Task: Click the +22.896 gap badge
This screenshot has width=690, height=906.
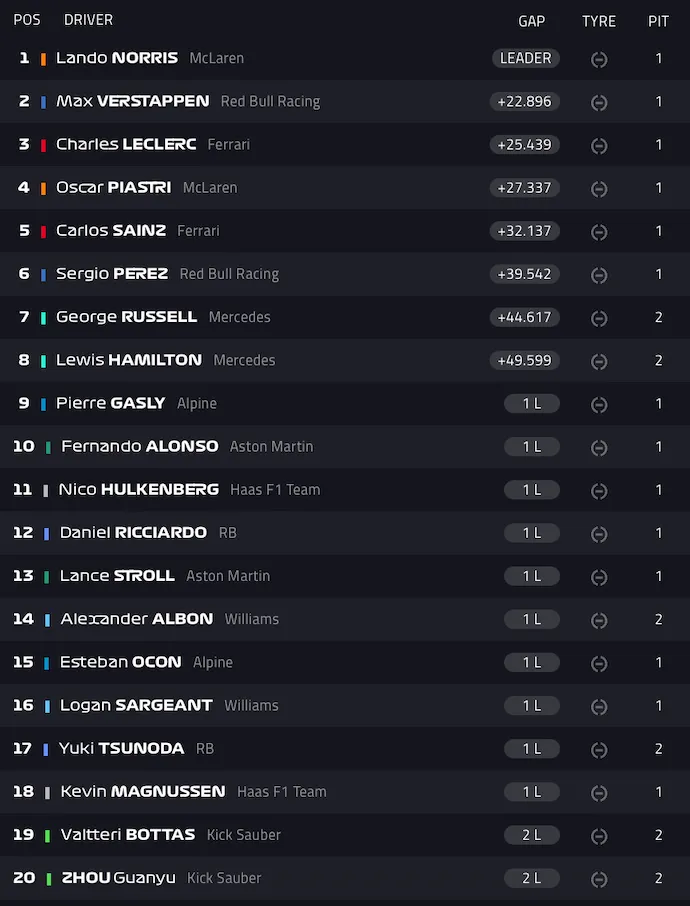Action: (x=524, y=101)
